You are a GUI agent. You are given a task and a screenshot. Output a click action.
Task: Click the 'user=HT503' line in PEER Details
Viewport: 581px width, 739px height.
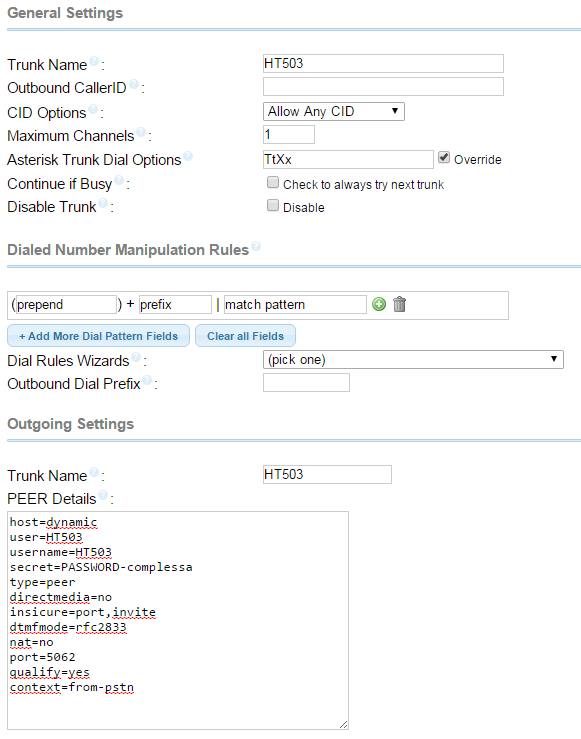click(46, 537)
